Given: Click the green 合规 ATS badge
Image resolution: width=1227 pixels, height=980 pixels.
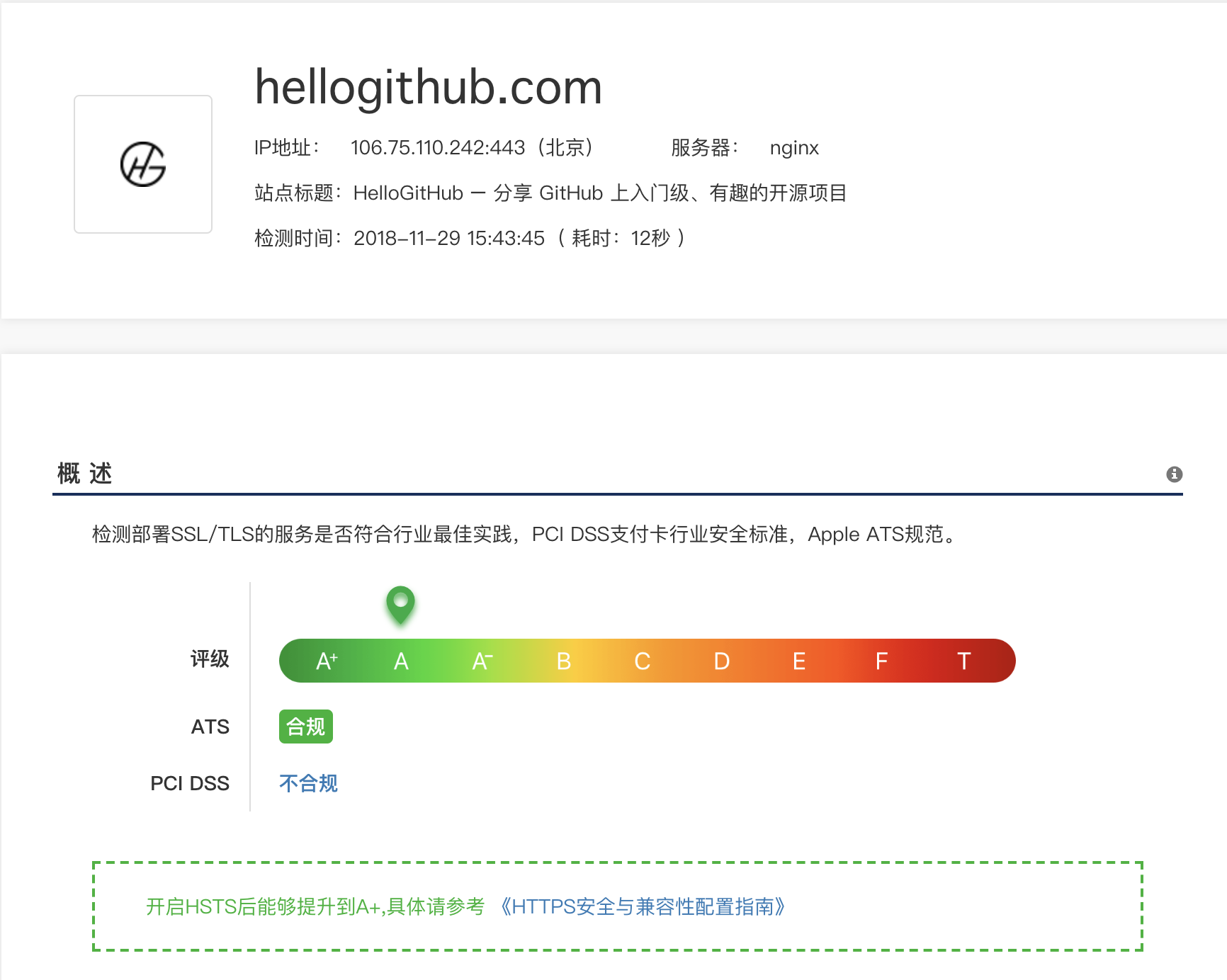Looking at the screenshot, I should pyautogui.click(x=306, y=727).
